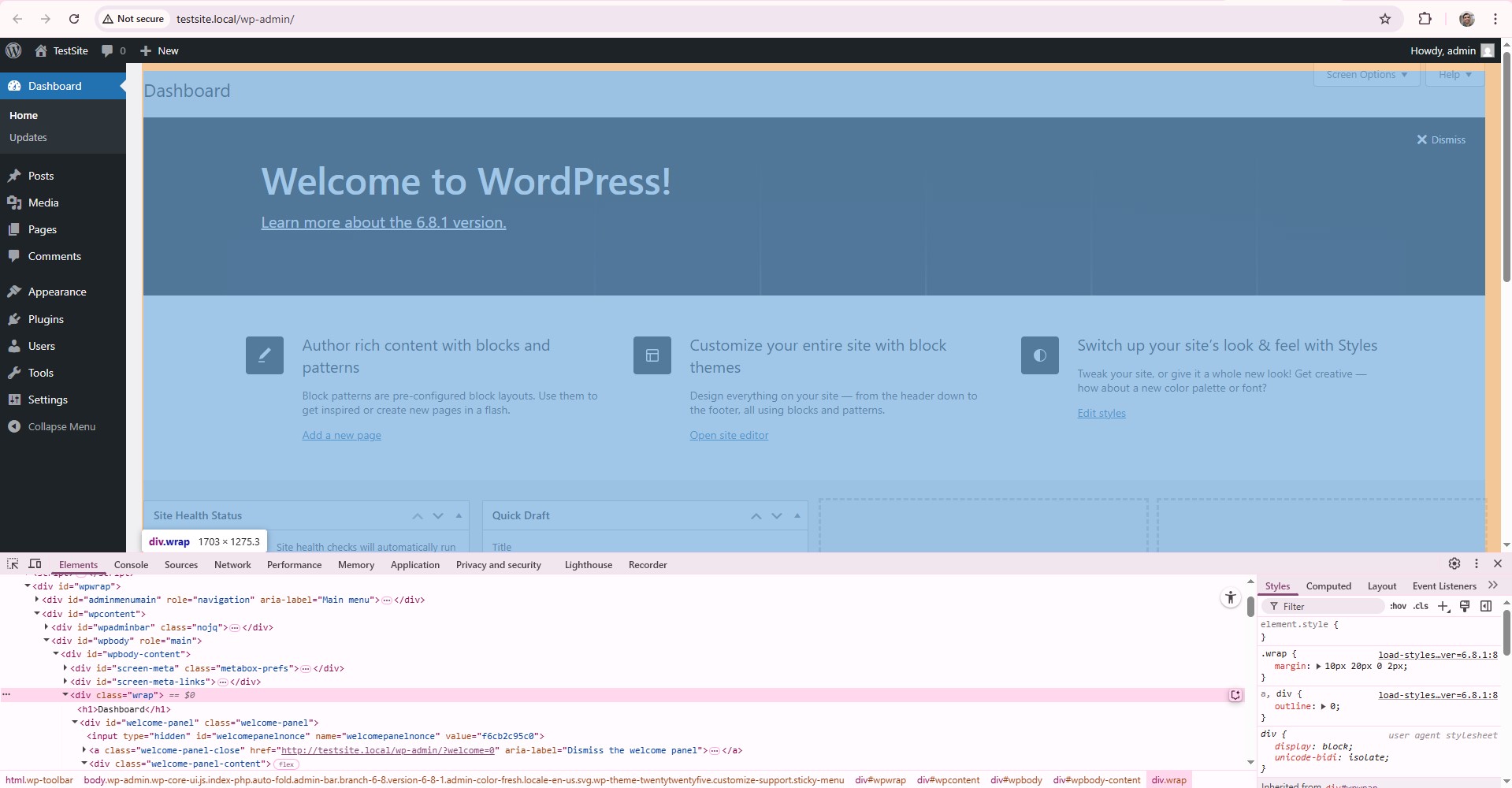Toggle the .cls classes button
This screenshot has height=788, width=1512.
click(x=1421, y=606)
